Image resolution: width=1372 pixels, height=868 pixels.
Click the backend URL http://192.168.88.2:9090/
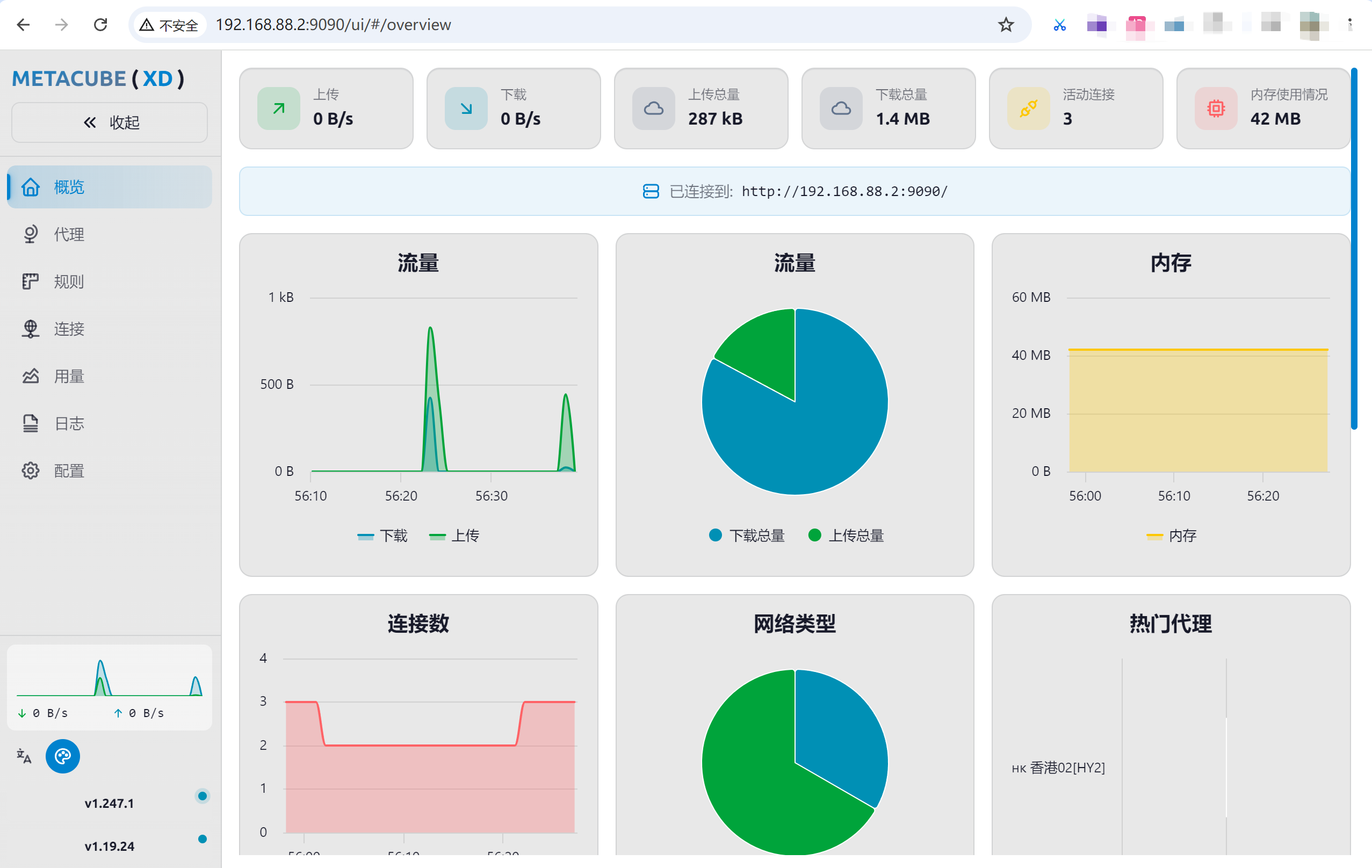[x=844, y=191]
